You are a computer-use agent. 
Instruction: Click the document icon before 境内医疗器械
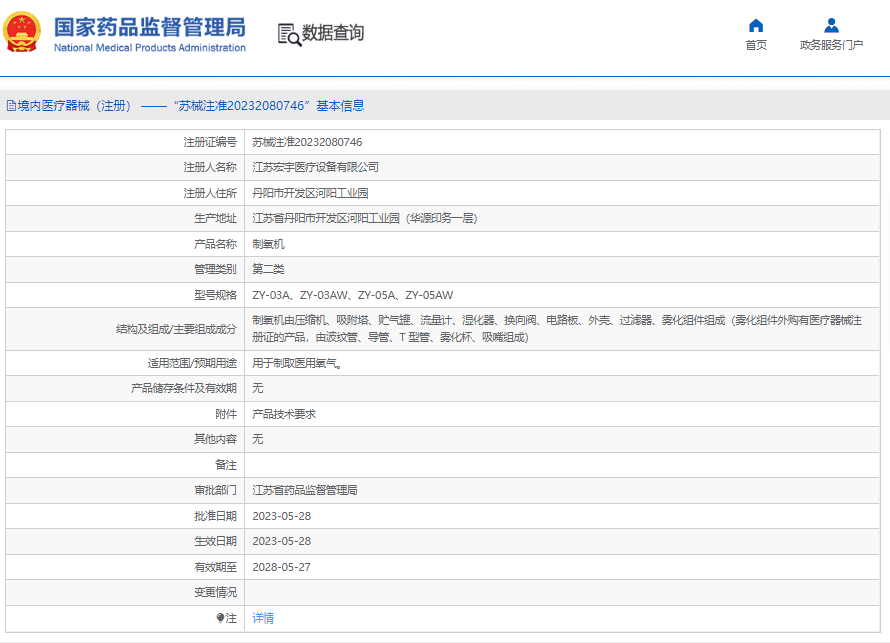click(10, 106)
